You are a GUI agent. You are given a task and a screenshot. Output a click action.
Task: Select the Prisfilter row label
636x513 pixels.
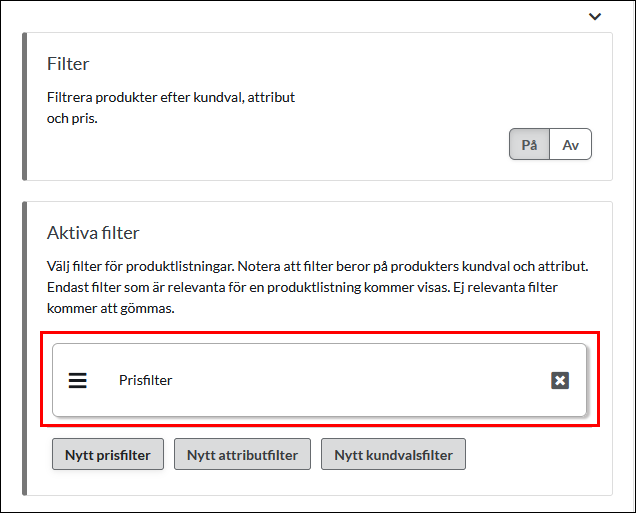click(x=145, y=380)
